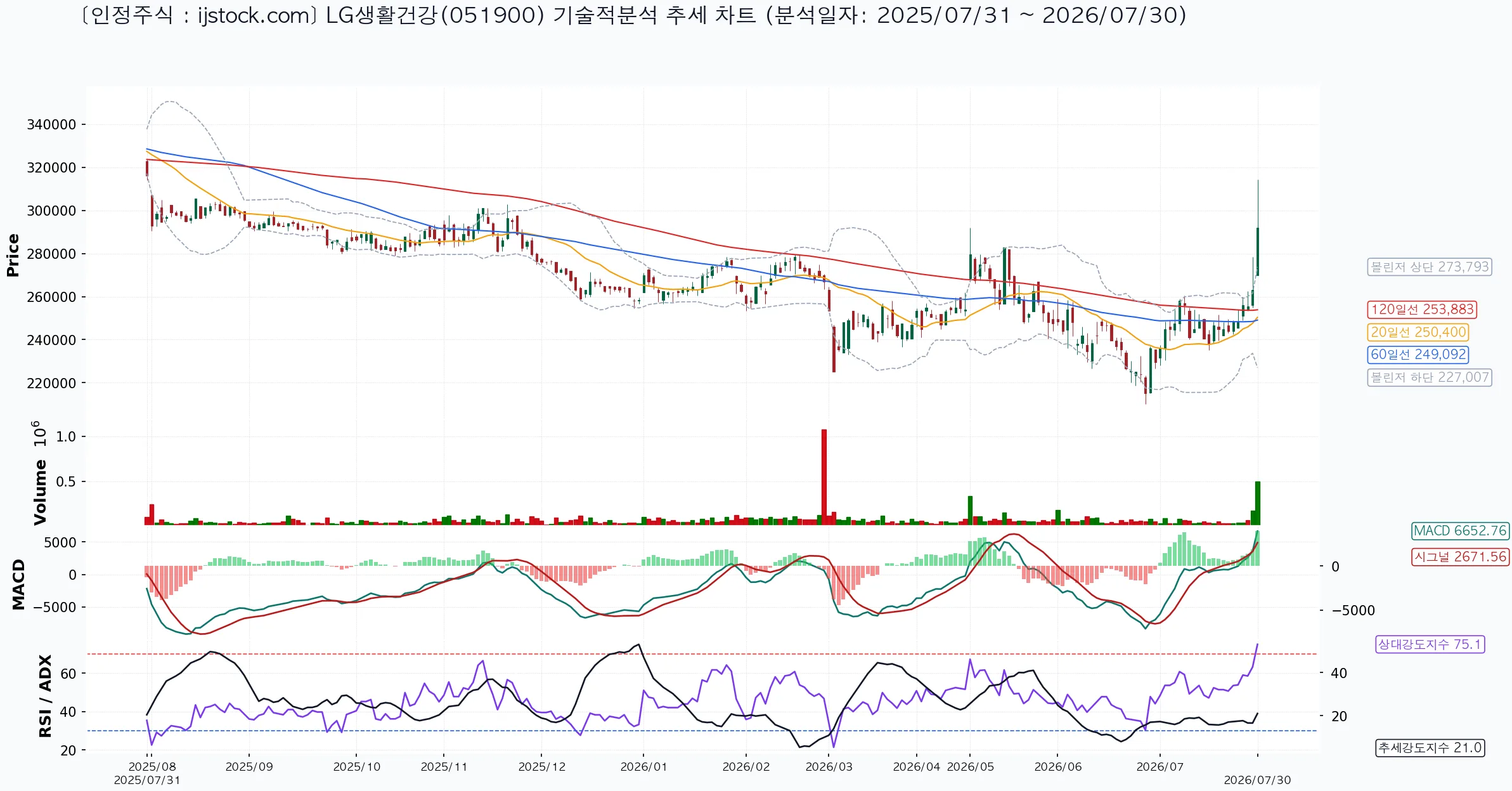Click the '2026/01' date label
The width and height of the screenshot is (1512, 791).
click(644, 767)
